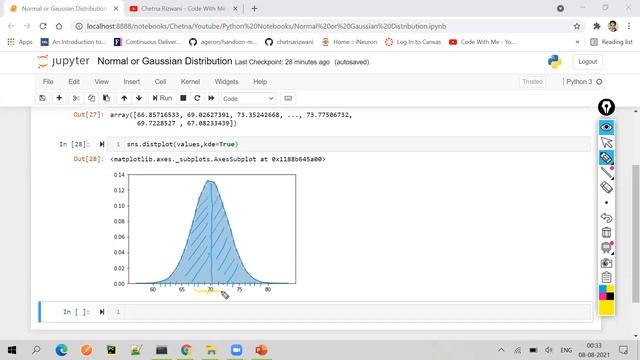The width and height of the screenshot is (640, 360).
Task: Open Microsoft Edge from taskbar
Action: pyautogui.click(x=62, y=350)
